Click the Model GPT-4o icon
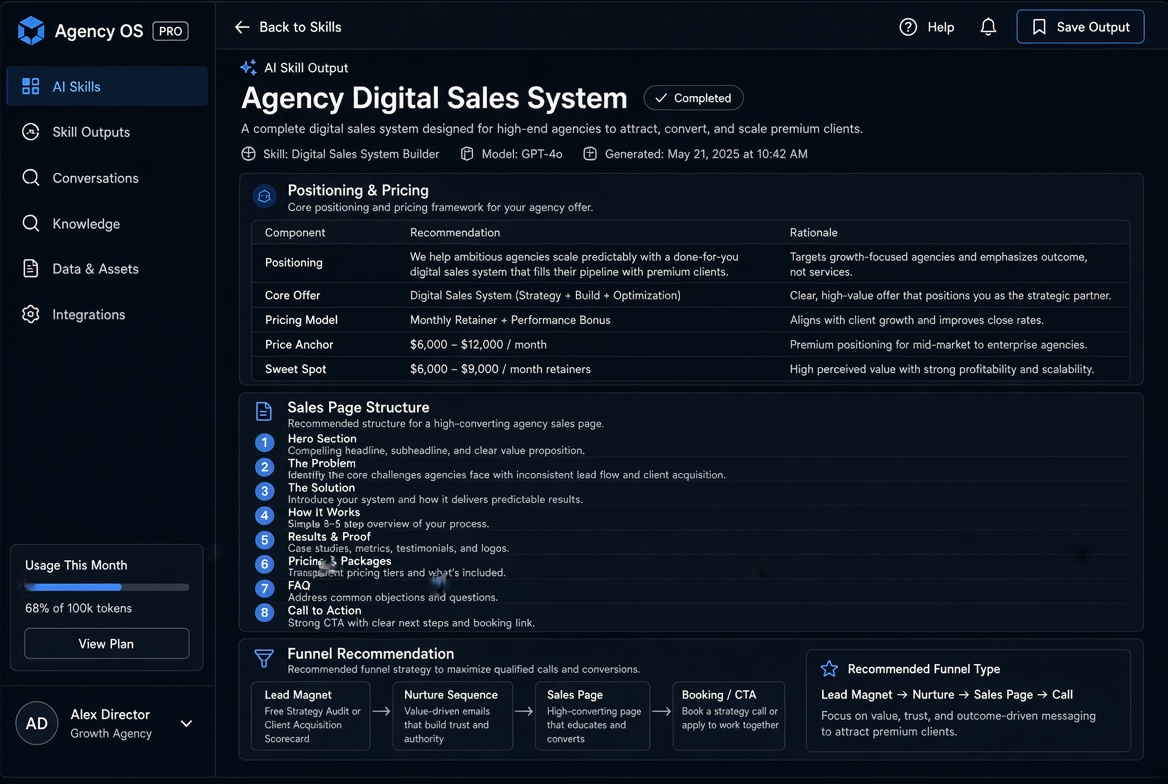1168x784 pixels. pyautogui.click(x=467, y=154)
